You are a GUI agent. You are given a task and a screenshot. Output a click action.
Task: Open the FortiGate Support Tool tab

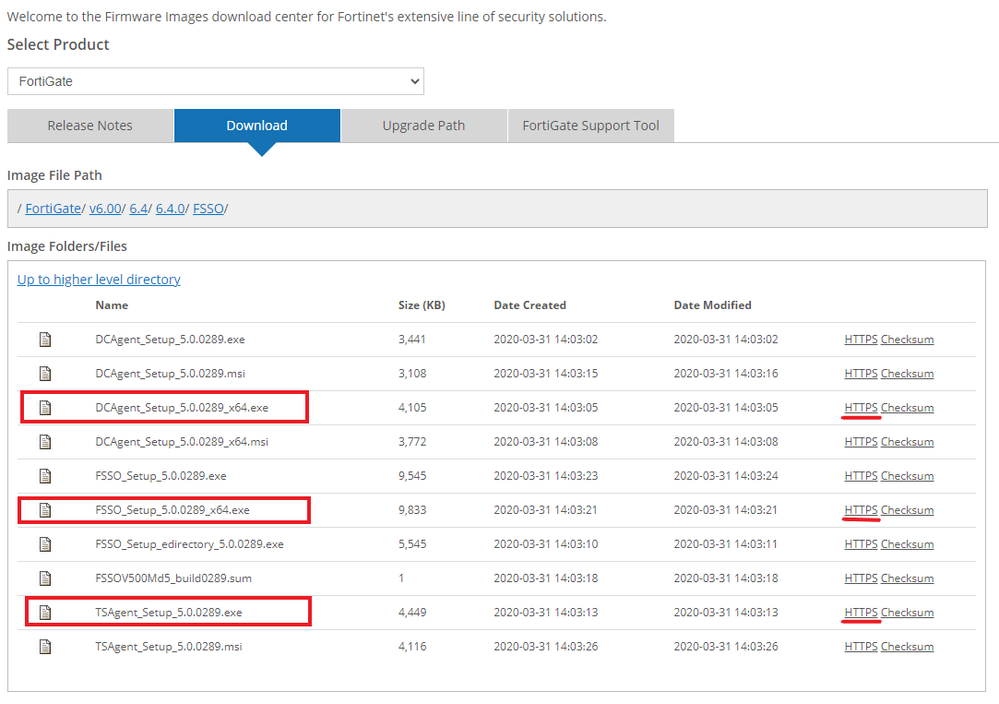(x=591, y=126)
